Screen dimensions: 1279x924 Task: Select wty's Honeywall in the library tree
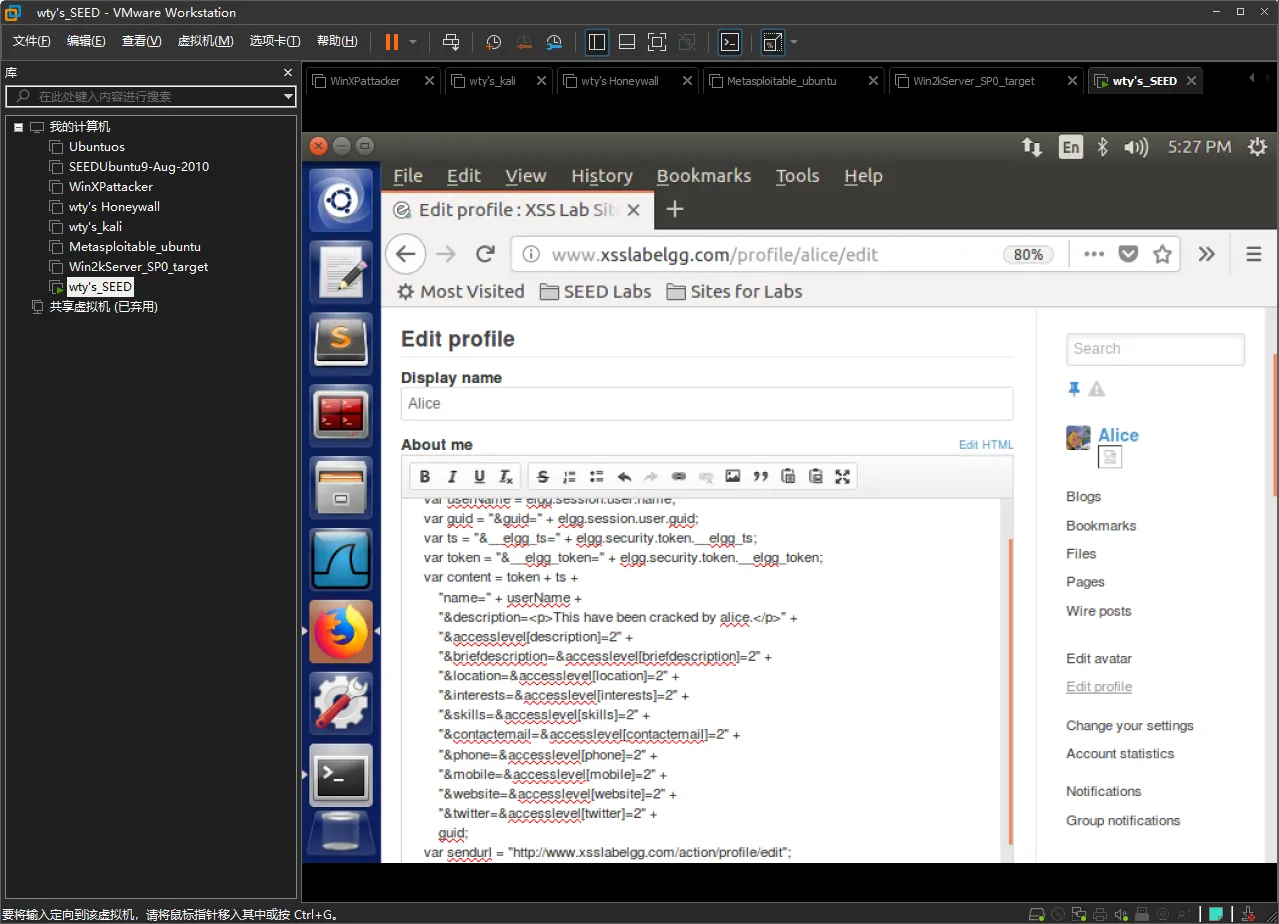coord(114,207)
